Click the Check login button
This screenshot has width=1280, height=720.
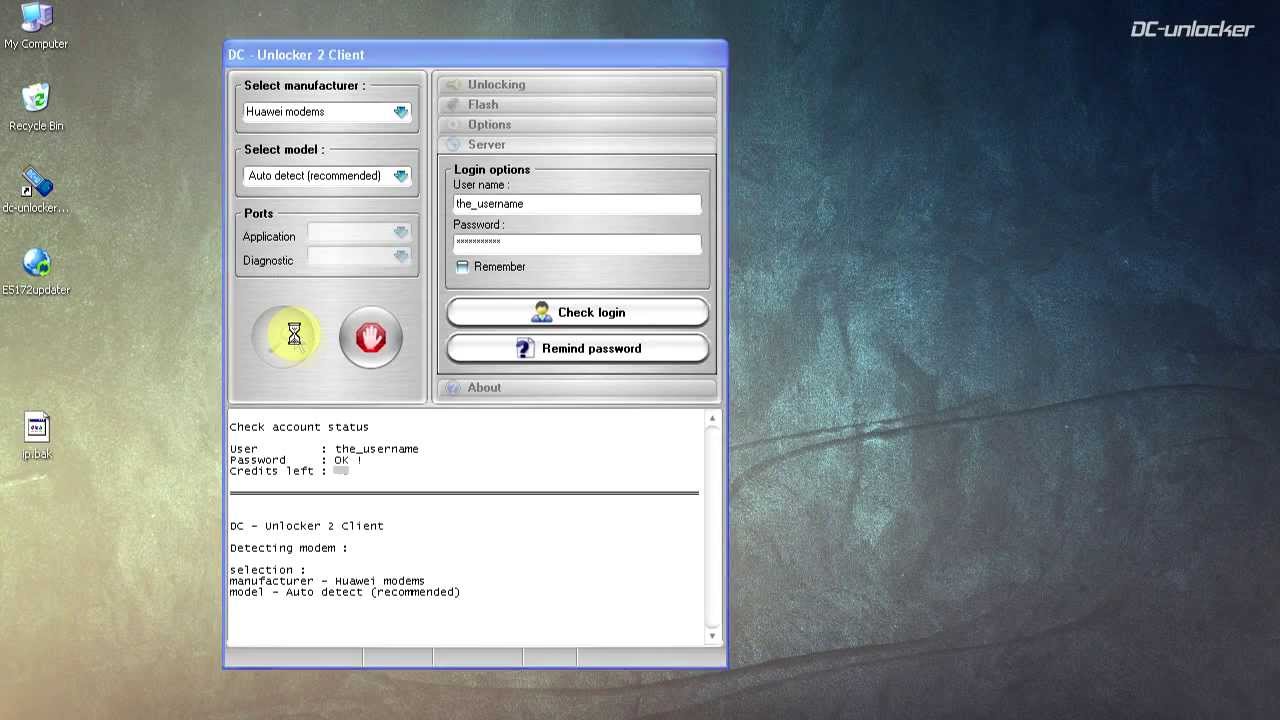(577, 313)
